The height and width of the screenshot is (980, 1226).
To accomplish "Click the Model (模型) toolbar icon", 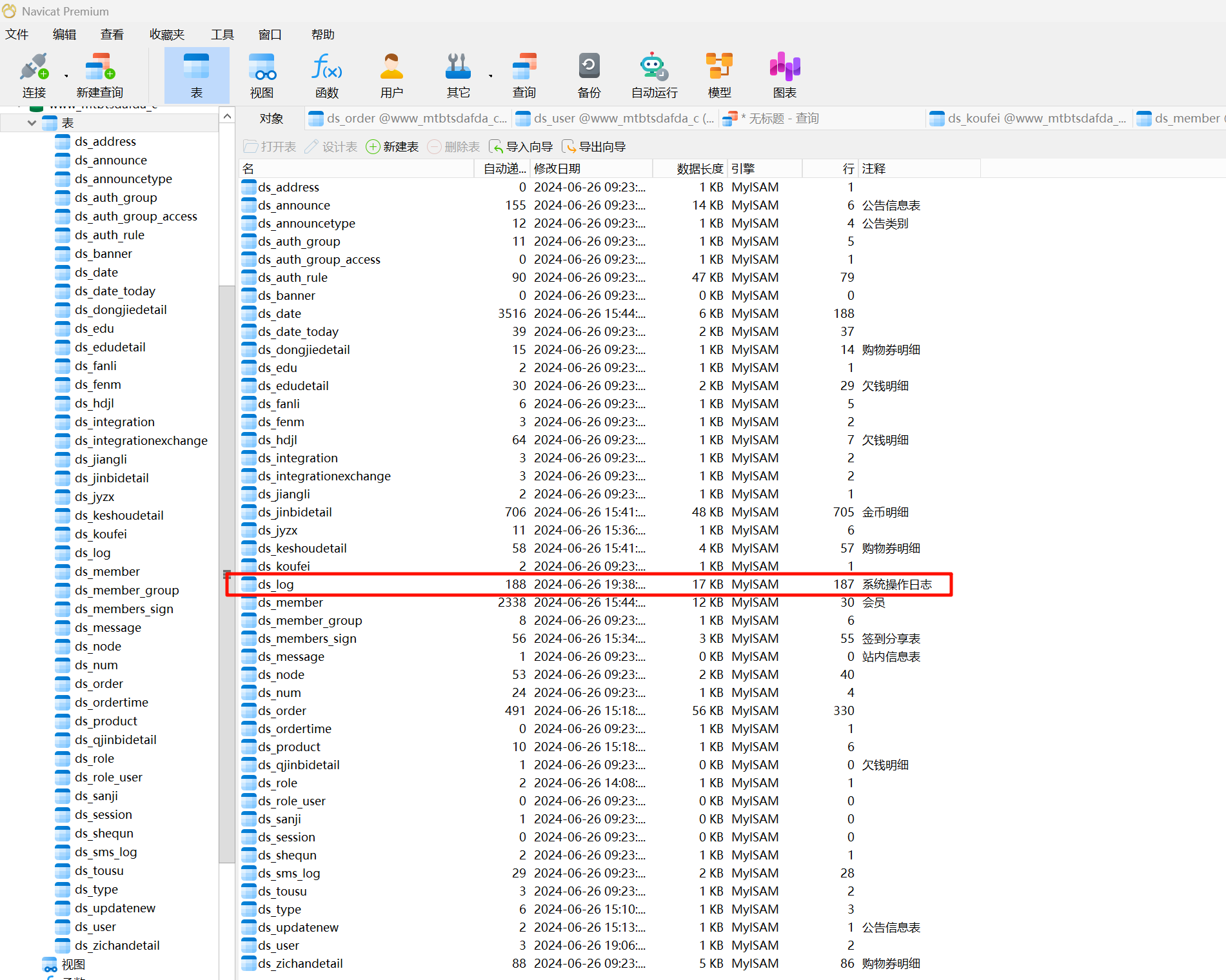I will [719, 75].
